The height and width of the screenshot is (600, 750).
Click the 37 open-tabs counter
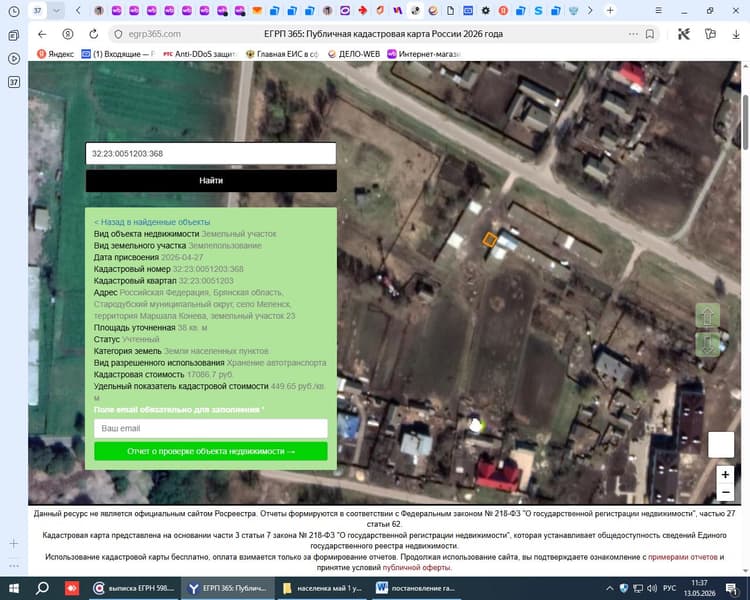pyautogui.click(x=37, y=11)
